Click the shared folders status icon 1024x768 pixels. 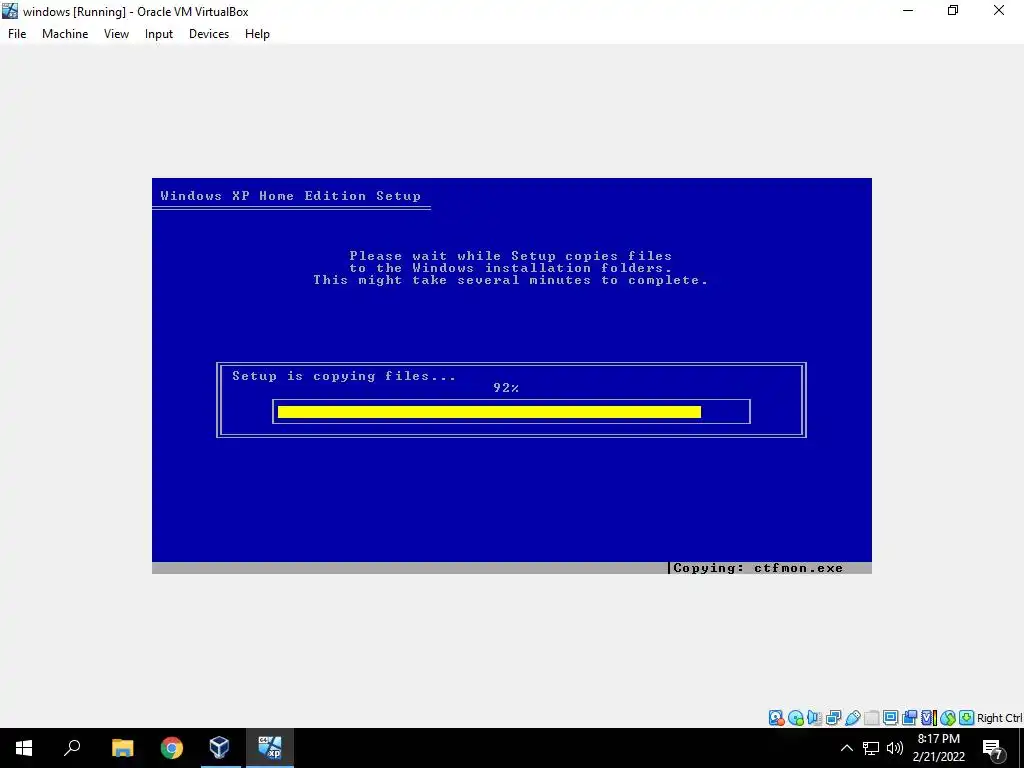(871, 718)
